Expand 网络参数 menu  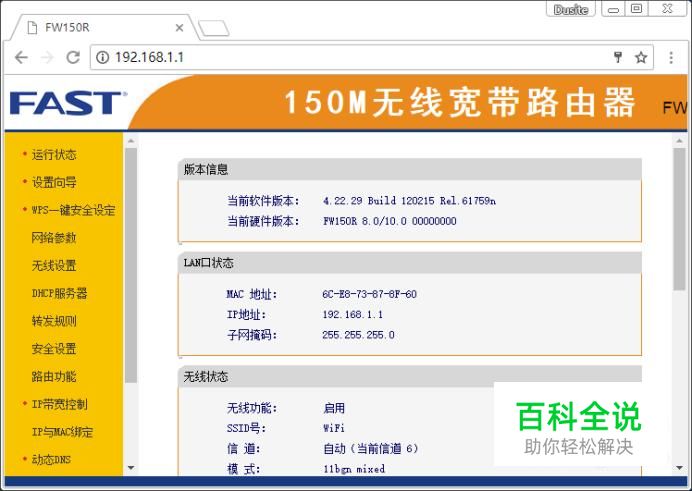[54, 238]
